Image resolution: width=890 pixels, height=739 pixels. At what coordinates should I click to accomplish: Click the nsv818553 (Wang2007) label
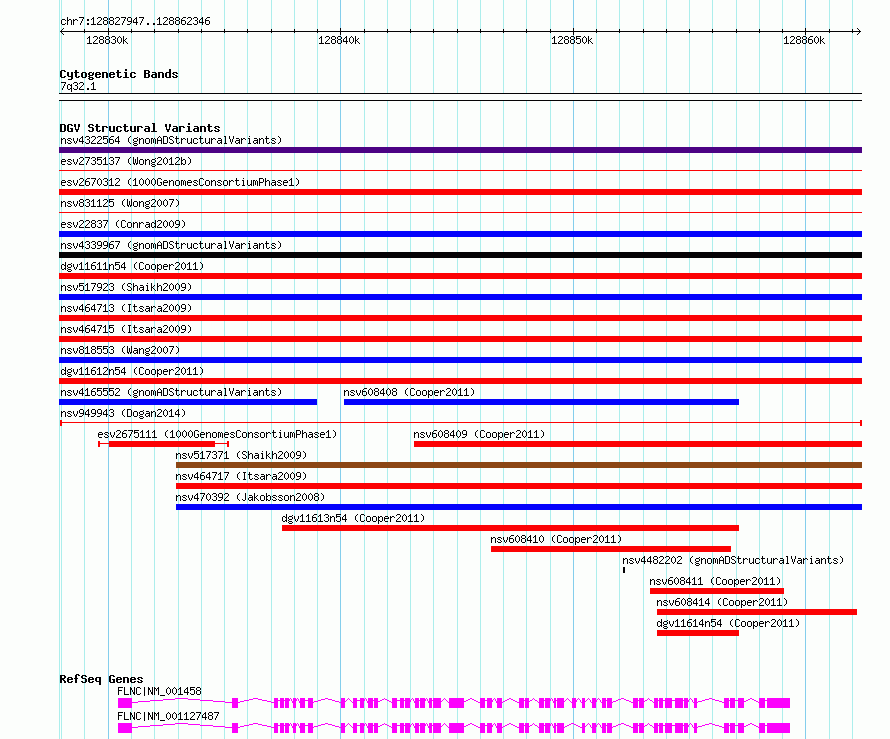(120, 350)
